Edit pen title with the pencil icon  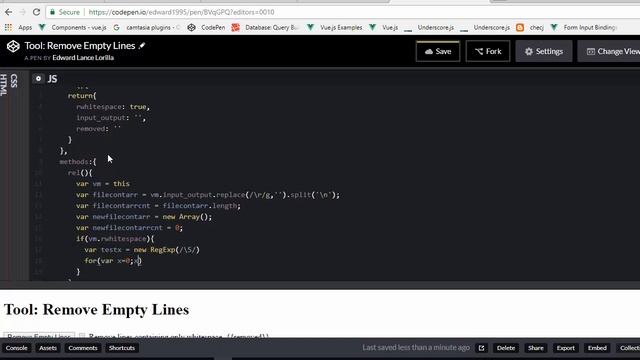click(142, 46)
